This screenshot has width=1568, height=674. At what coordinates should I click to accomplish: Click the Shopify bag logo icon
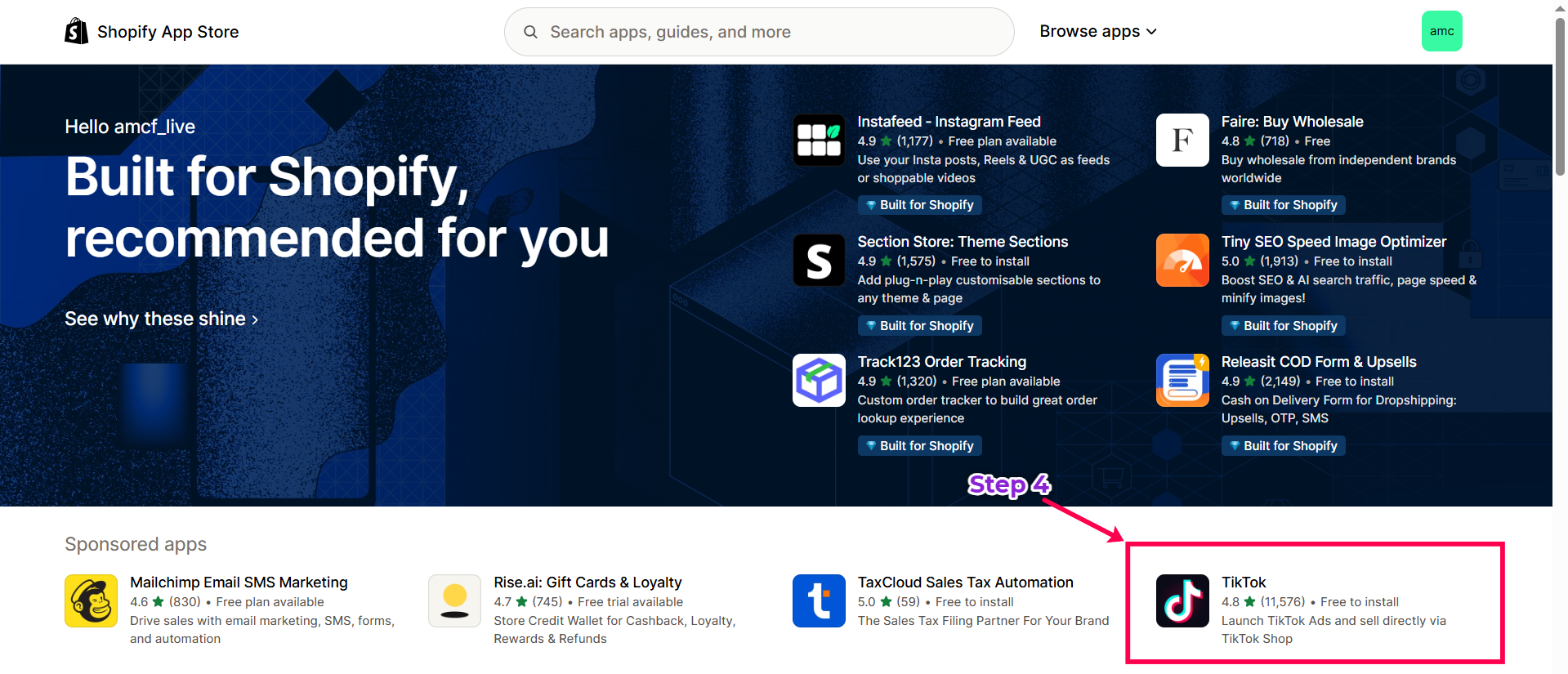point(76,31)
